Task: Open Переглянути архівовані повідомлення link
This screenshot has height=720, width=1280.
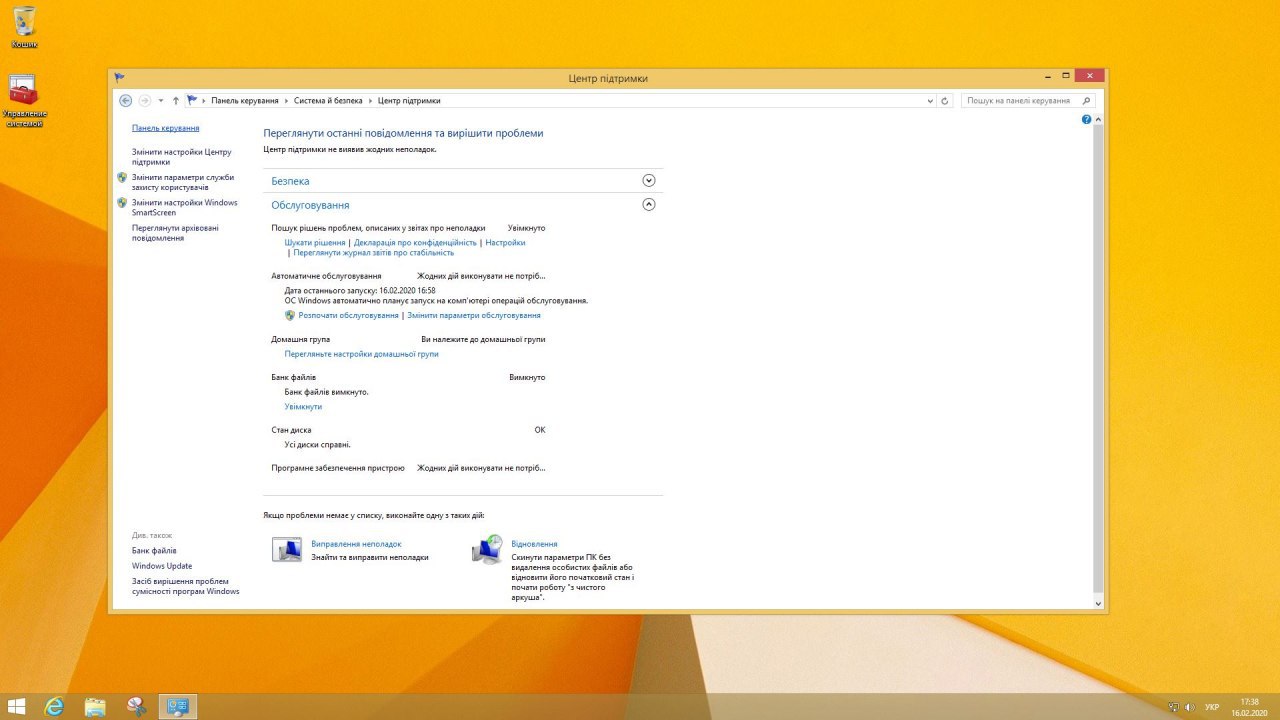Action: pos(175,233)
